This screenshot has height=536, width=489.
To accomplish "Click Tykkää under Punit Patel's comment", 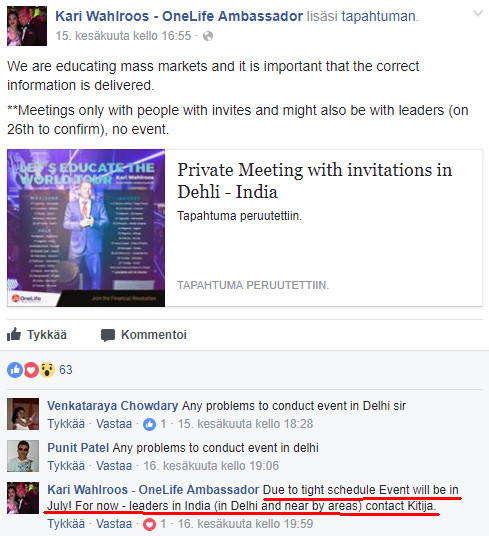I will click(x=66, y=466).
